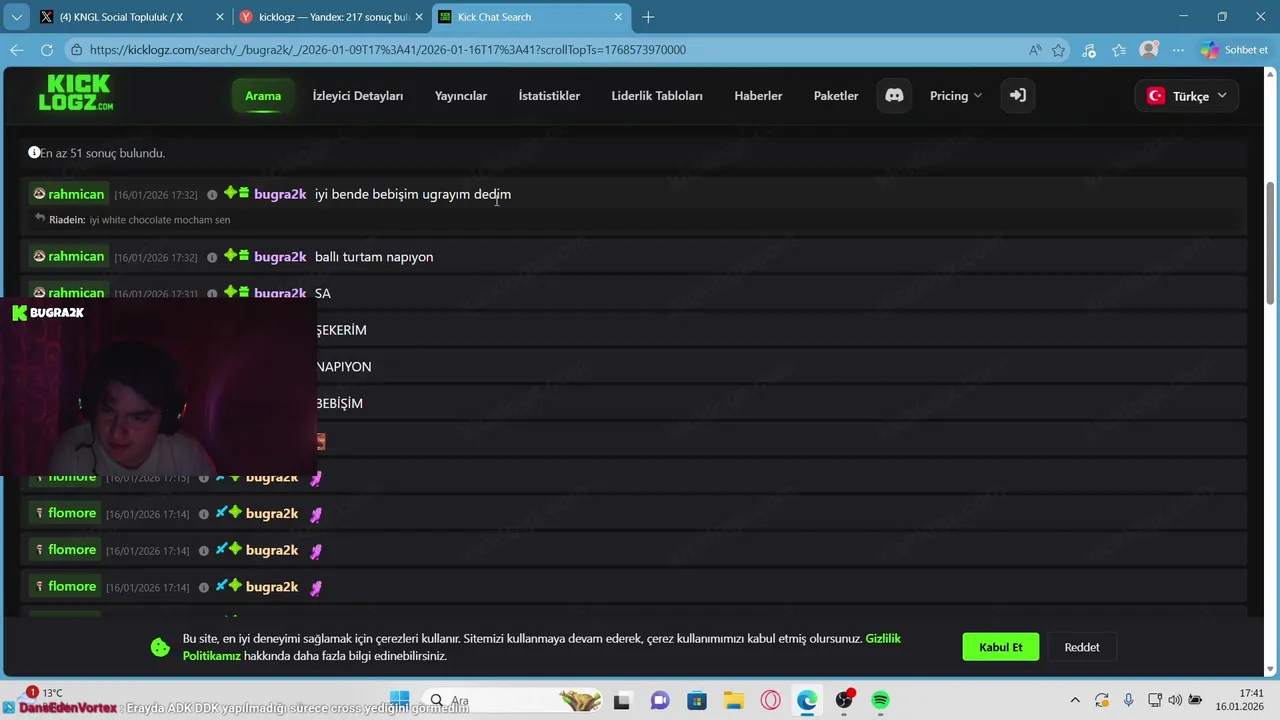Open Liderlik Tabloları page
Image resolution: width=1280 pixels, height=720 pixels.
coord(657,96)
